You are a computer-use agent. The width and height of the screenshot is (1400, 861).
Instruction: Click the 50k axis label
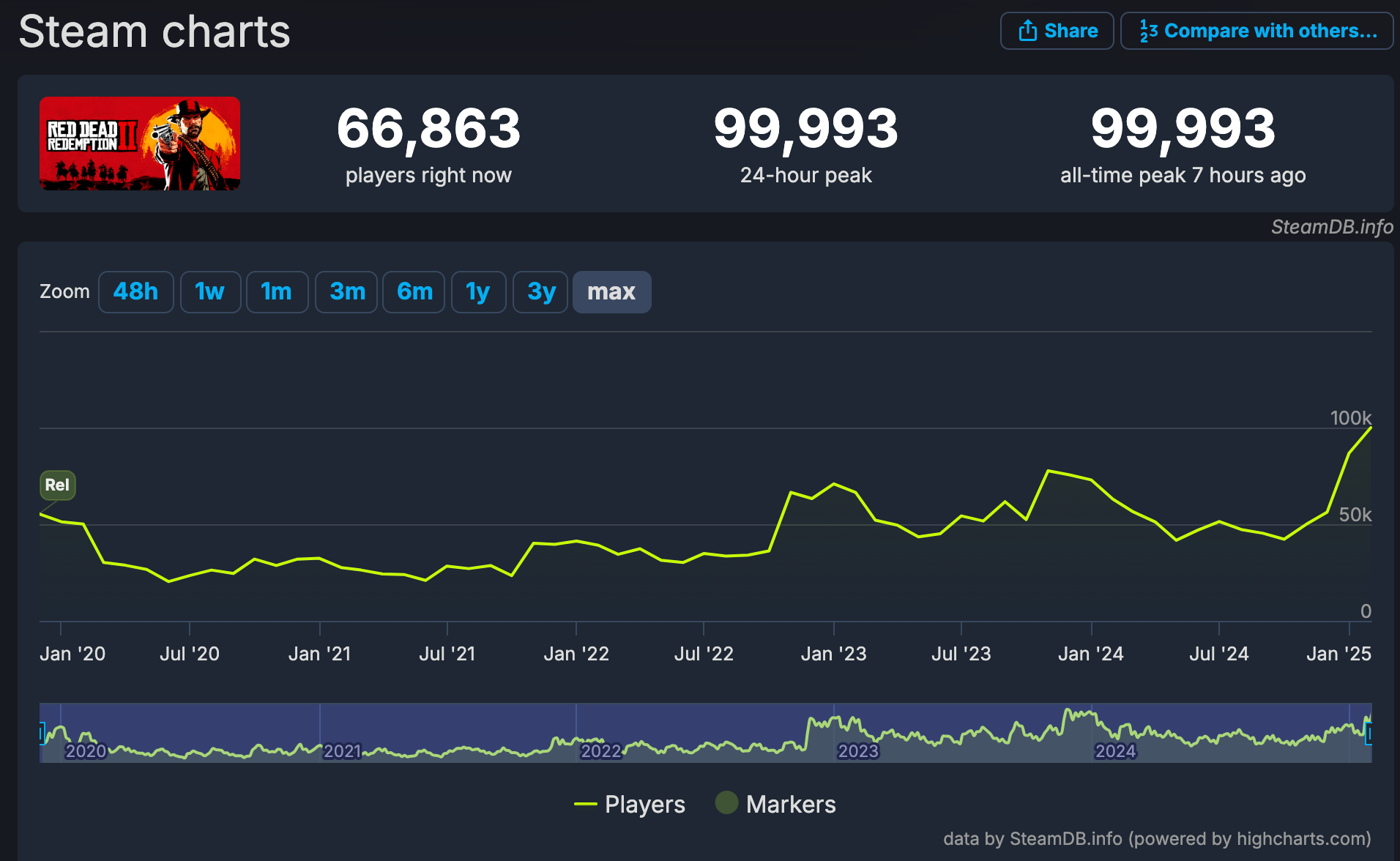point(1355,515)
